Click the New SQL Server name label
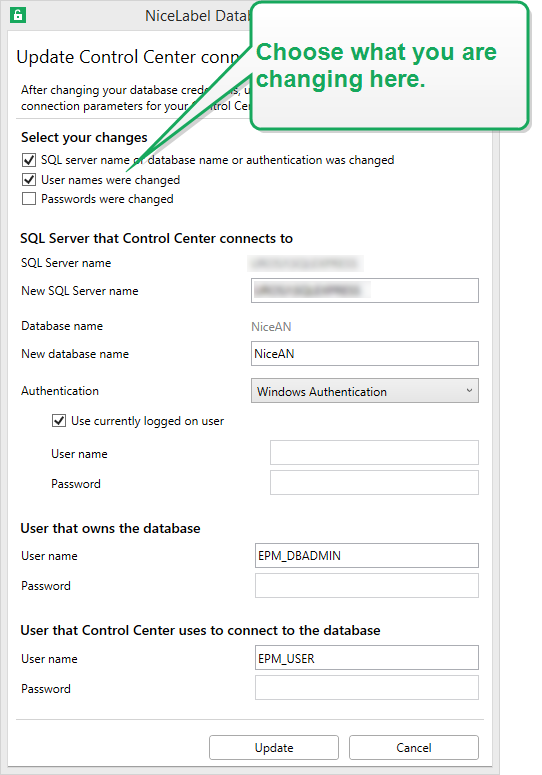This screenshot has height=775, width=542. (80, 291)
